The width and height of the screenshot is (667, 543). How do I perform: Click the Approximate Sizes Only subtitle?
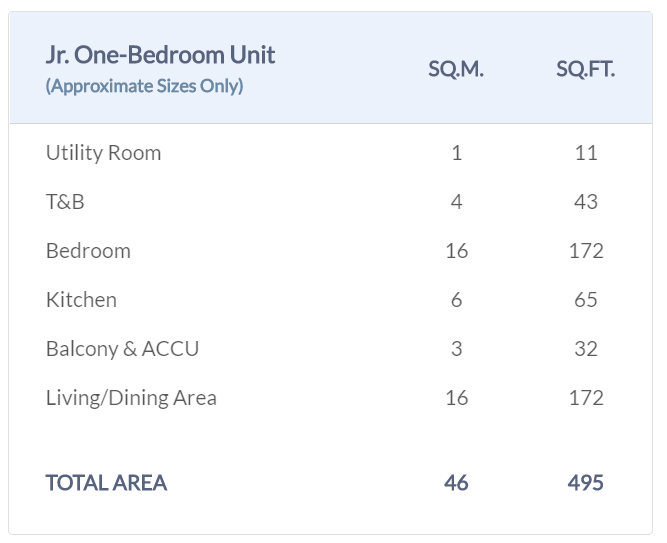(144, 86)
